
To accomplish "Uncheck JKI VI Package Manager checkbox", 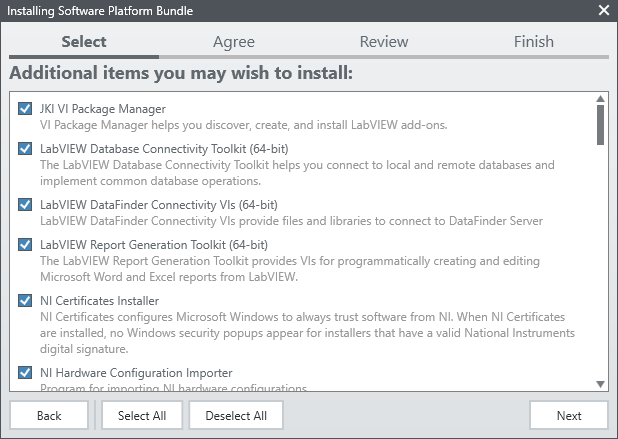I will click(25, 108).
